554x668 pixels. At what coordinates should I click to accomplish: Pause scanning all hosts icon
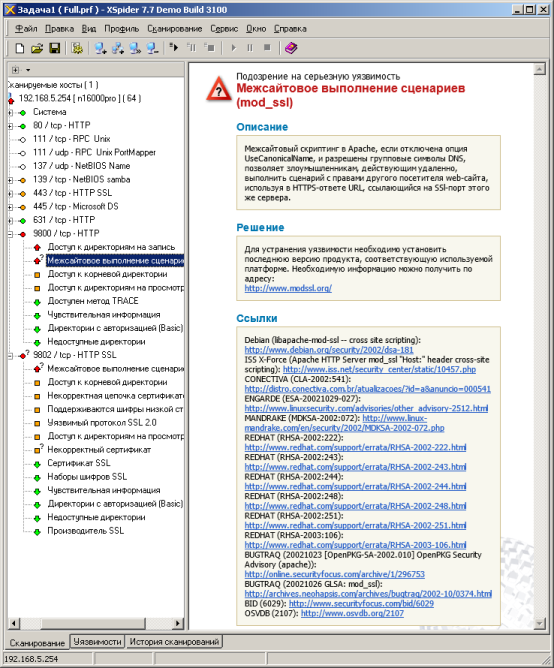pos(192,47)
